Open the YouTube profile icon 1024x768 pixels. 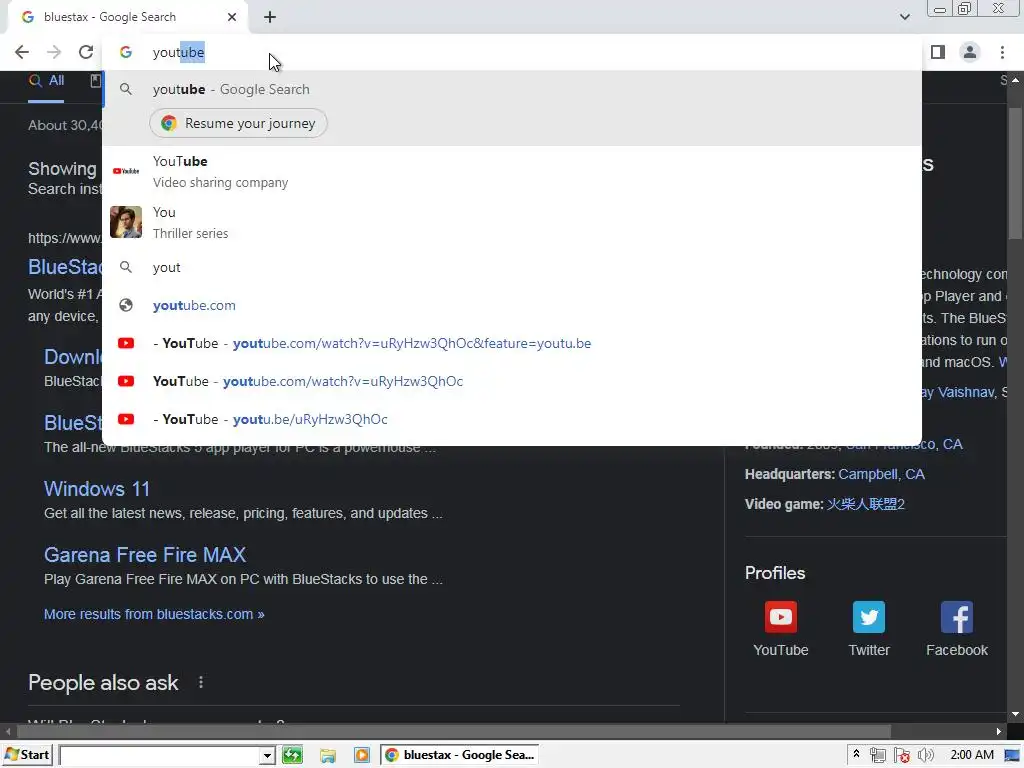(x=781, y=617)
